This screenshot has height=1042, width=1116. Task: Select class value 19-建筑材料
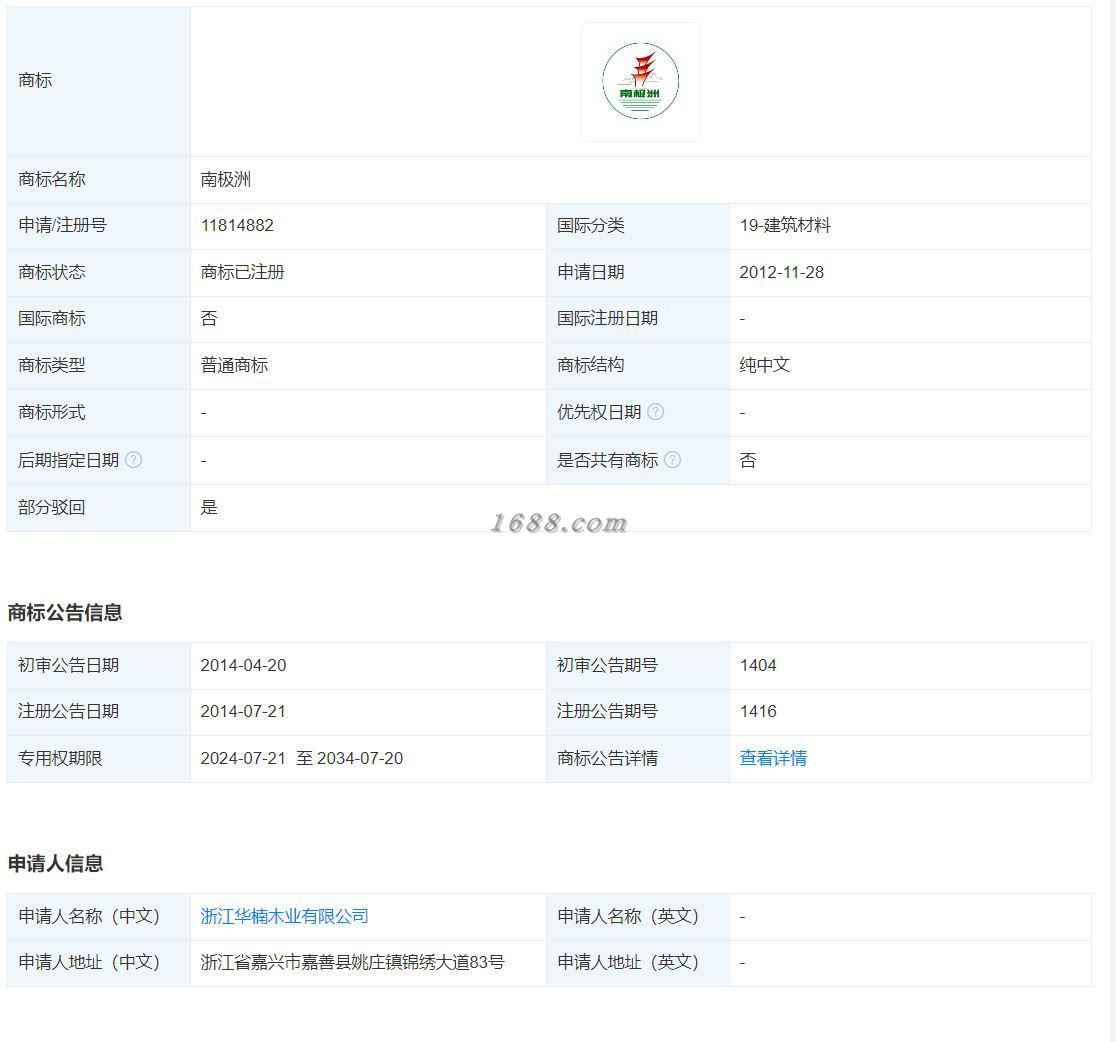pyautogui.click(x=785, y=226)
